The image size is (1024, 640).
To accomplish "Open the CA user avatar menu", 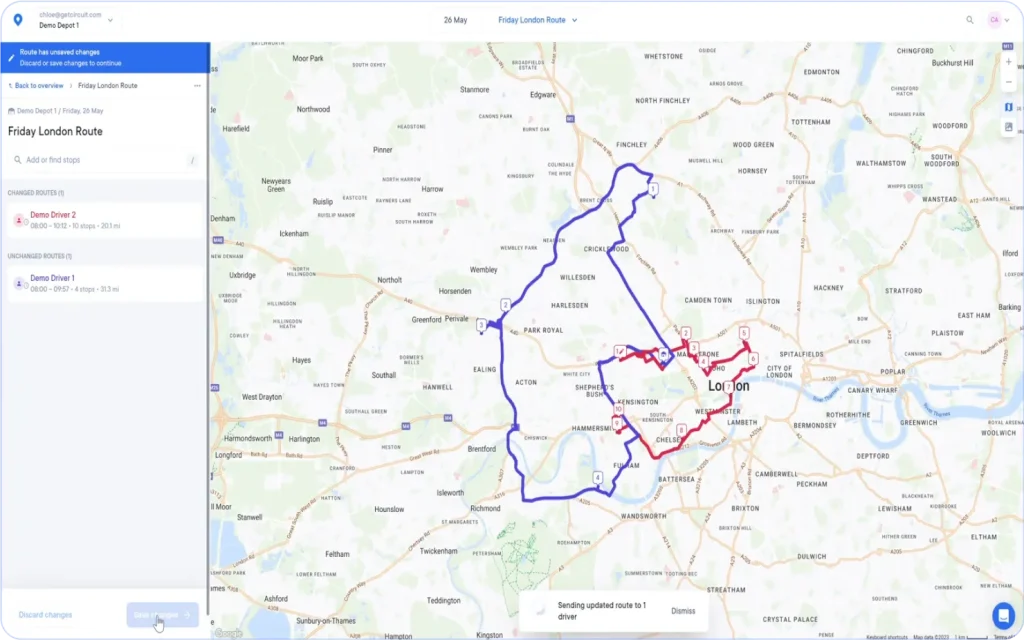I will point(994,20).
